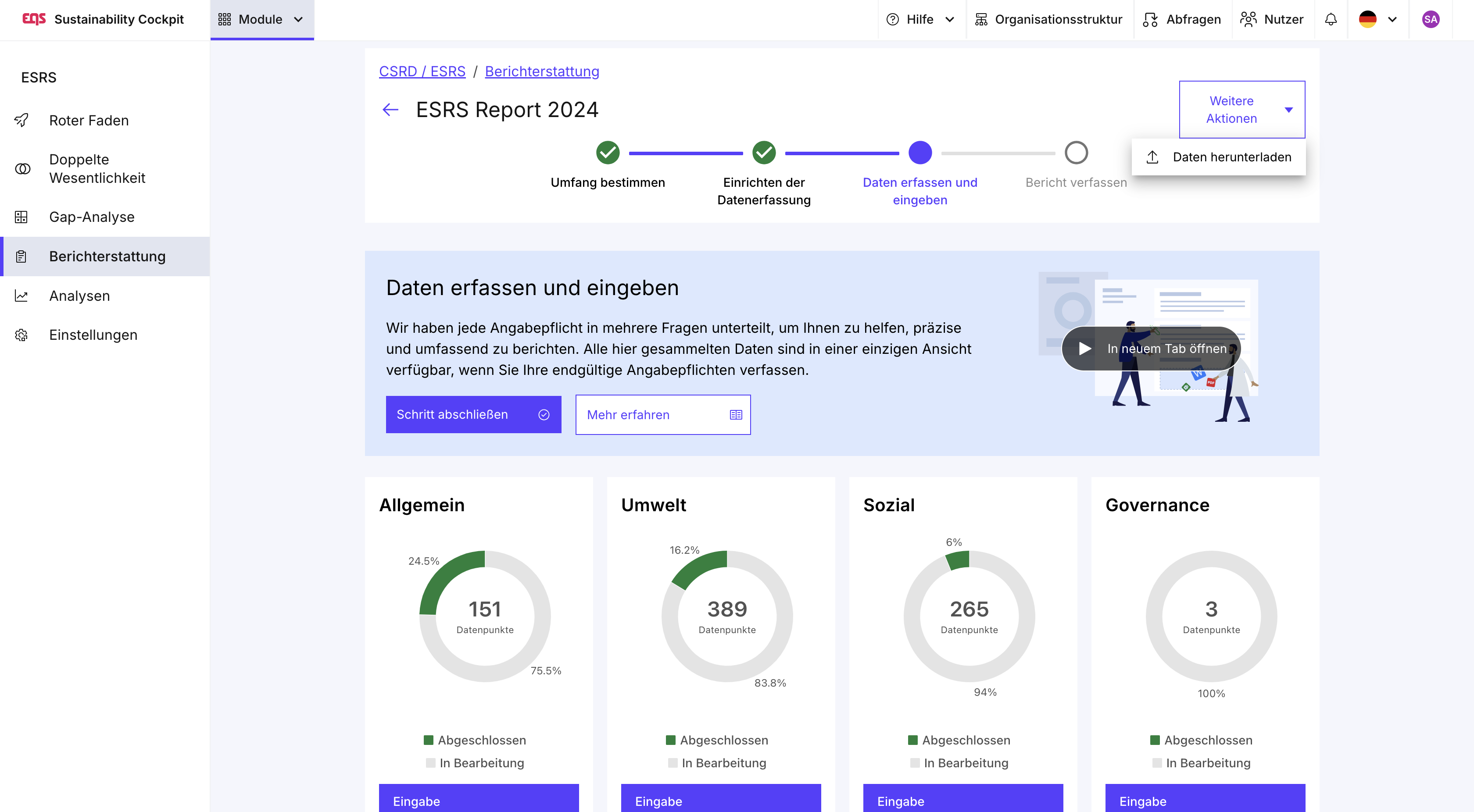
Task: Click the Sustainability Cockpit title
Action: point(118,19)
